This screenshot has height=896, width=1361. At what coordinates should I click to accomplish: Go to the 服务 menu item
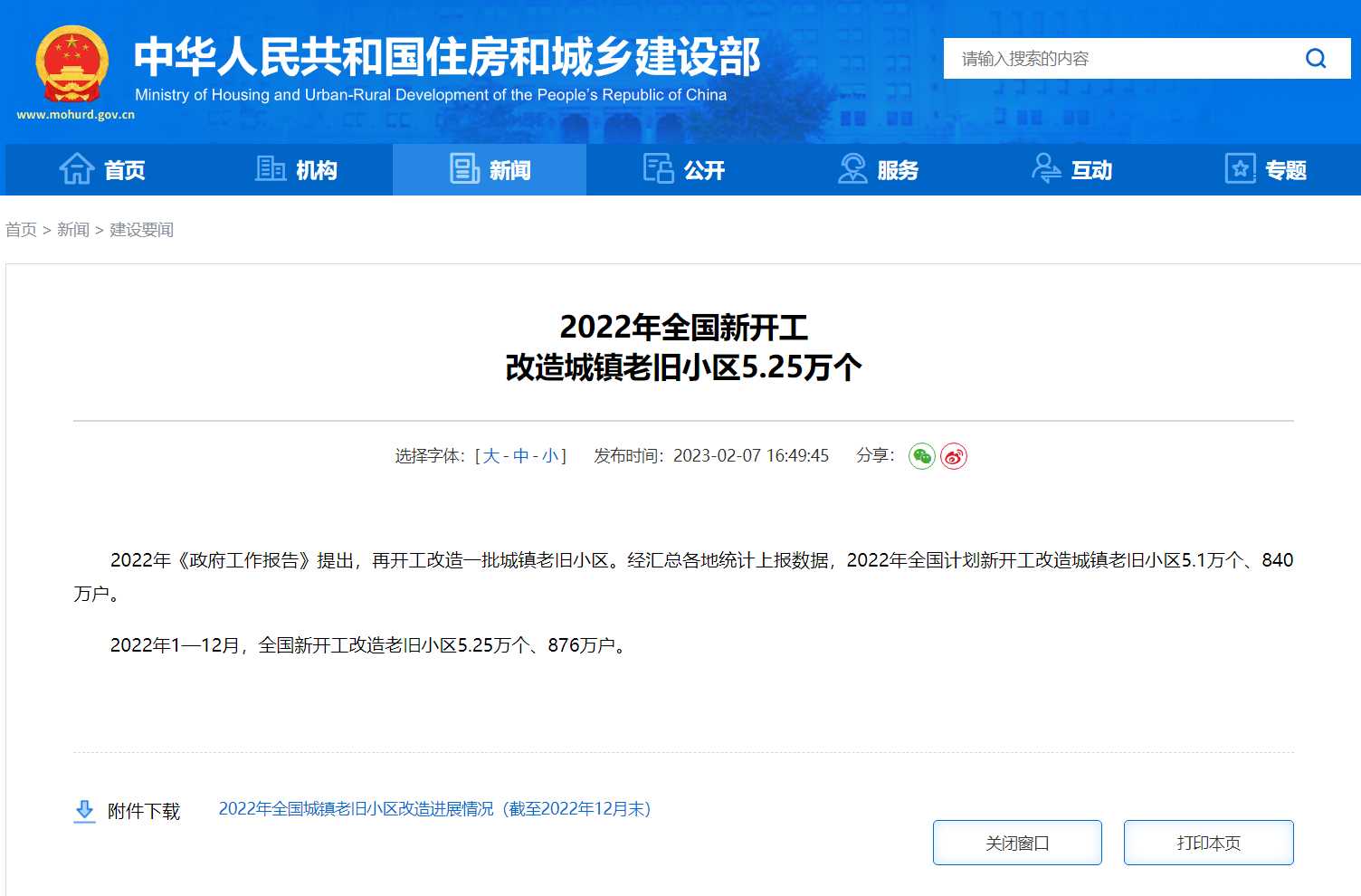pyautogui.click(x=878, y=170)
